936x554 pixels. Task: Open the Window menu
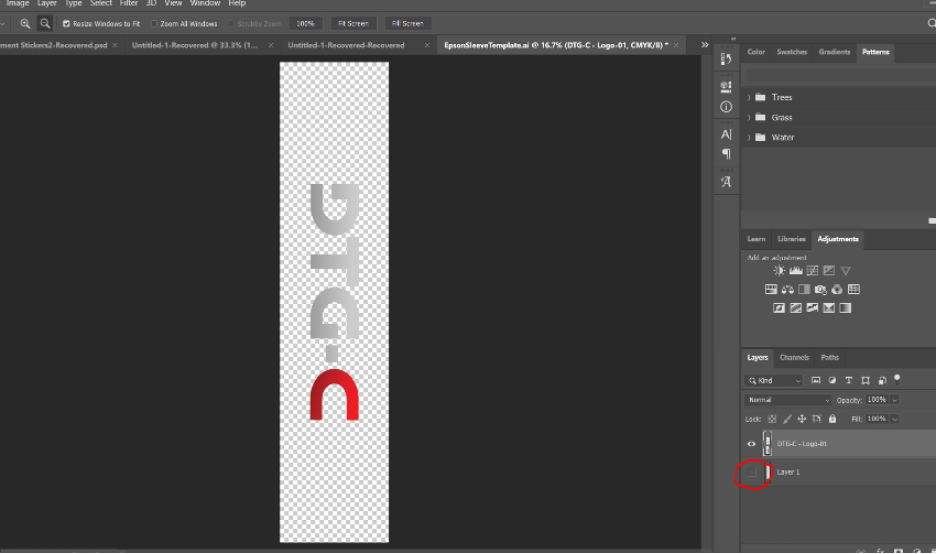click(x=205, y=3)
